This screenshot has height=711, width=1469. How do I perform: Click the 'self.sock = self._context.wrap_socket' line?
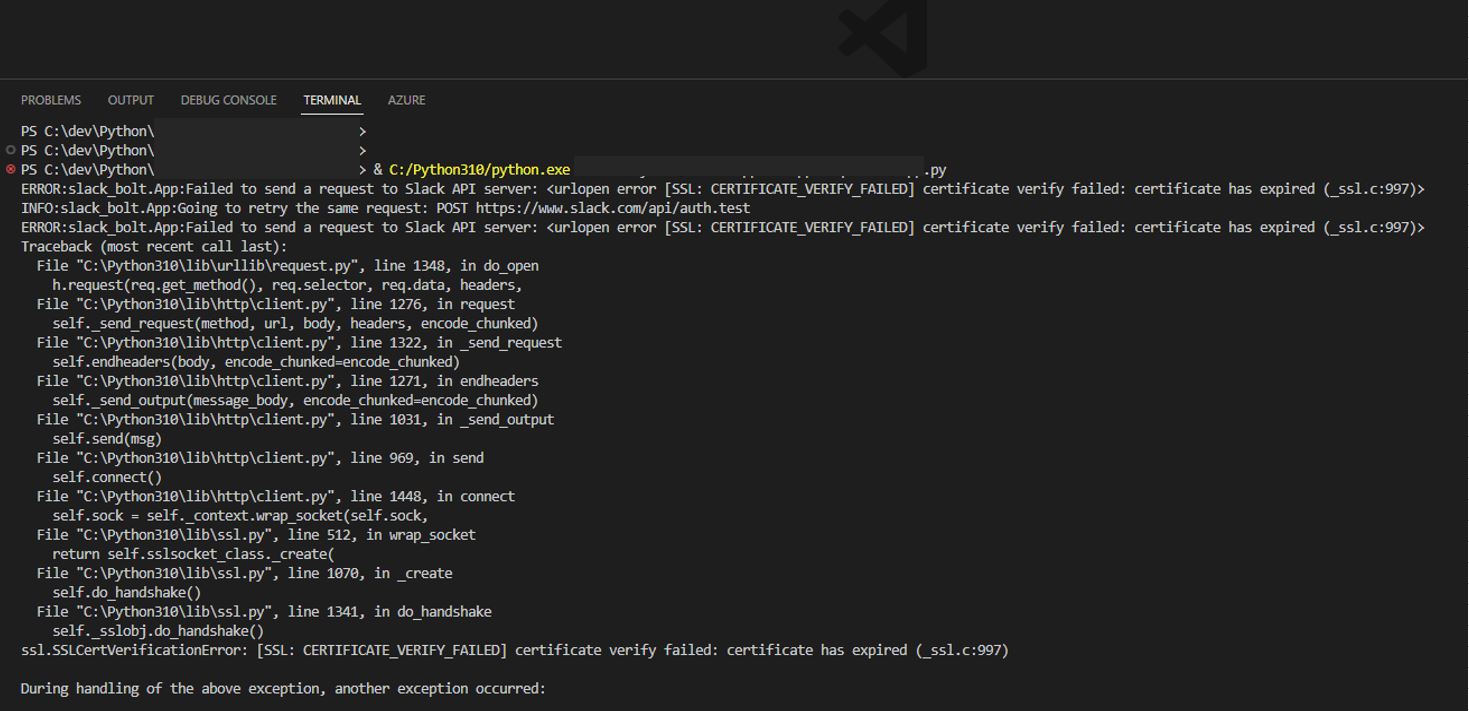[x=241, y=516]
